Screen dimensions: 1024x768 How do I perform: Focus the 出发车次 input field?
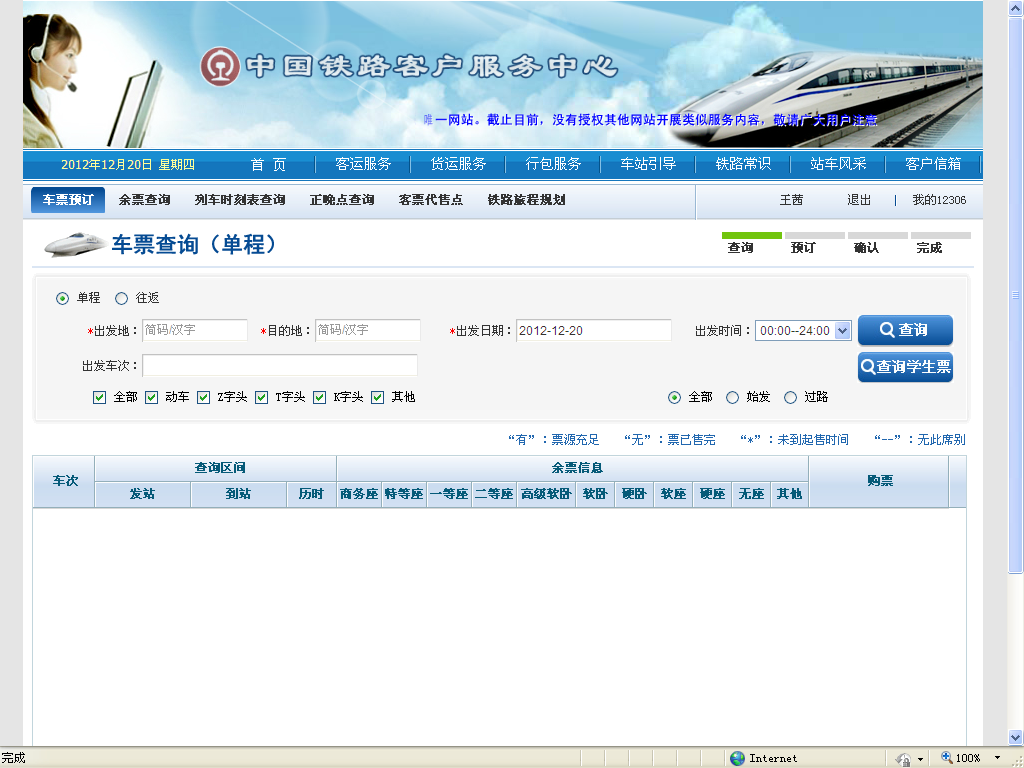pos(280,366)
